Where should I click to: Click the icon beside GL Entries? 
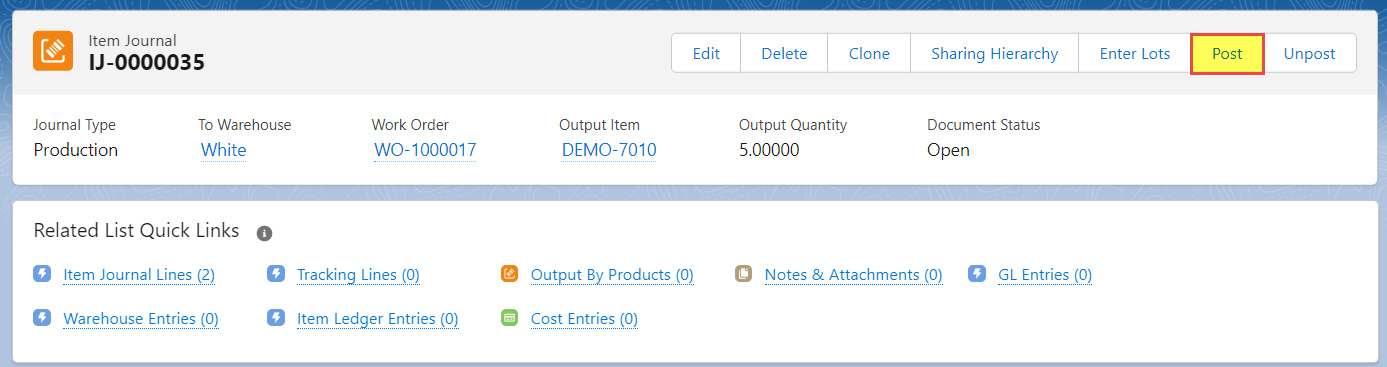978,273
